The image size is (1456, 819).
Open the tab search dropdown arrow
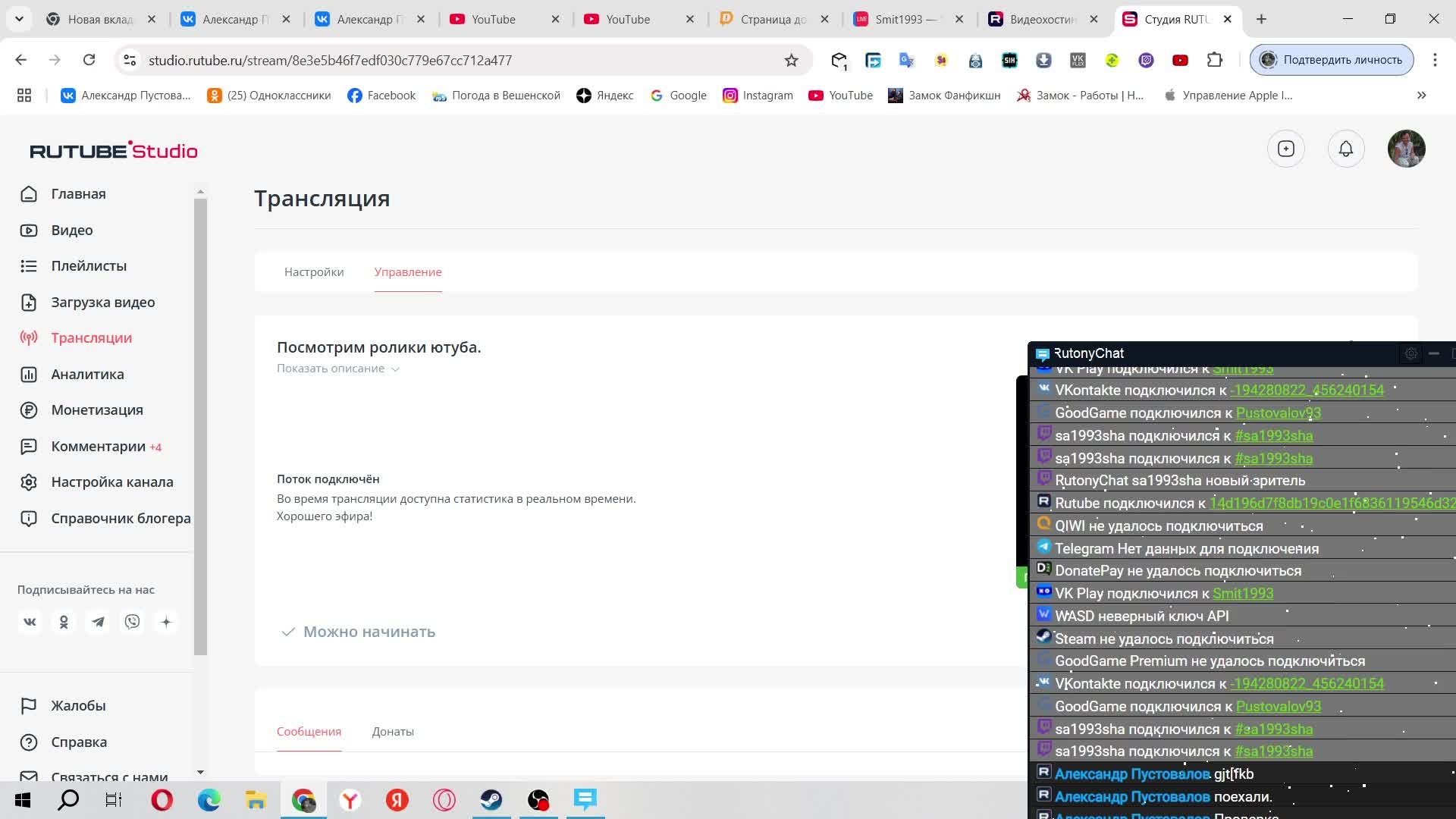(19, 19)
